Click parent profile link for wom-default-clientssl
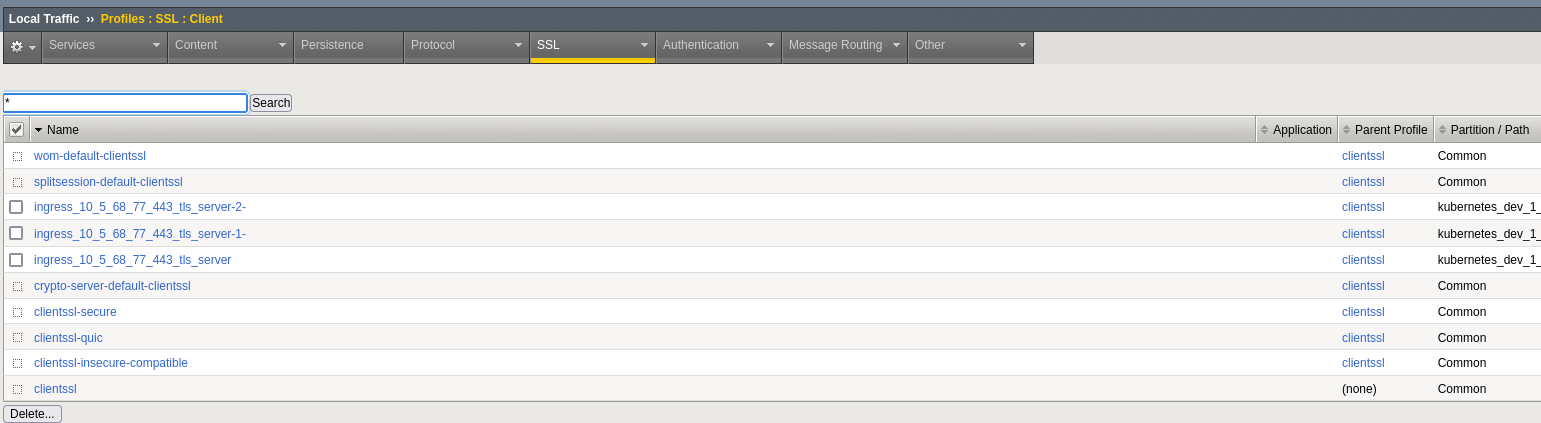This screenshot has width=1541, height=423. [x=1363, y=156]
